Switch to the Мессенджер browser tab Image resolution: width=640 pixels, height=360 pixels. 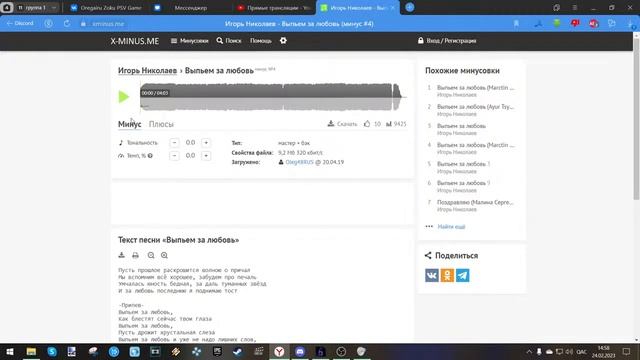pos(190,7)
